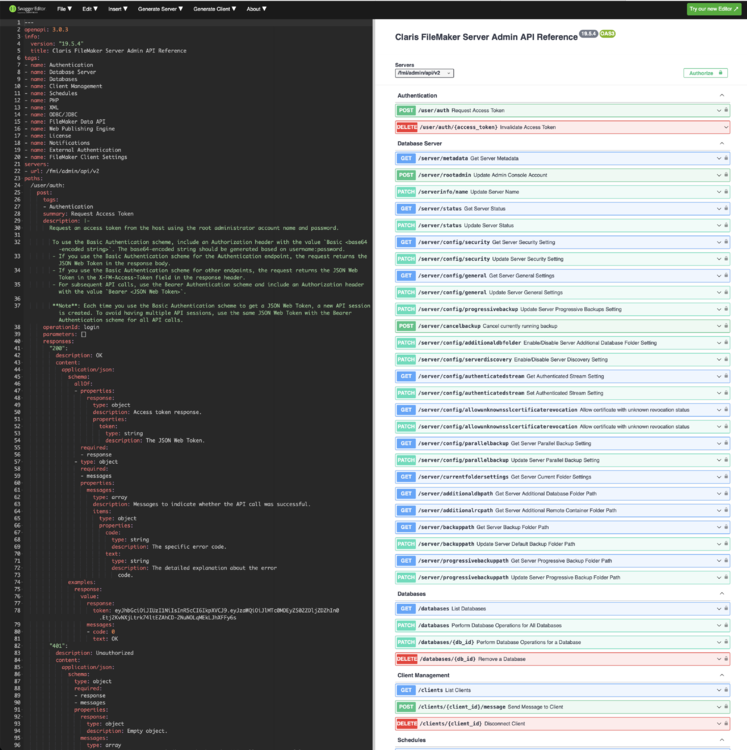The height and width of the screenshot is (750, 747).
Task: Open the File menu
Action: click(x=64, y=9)
